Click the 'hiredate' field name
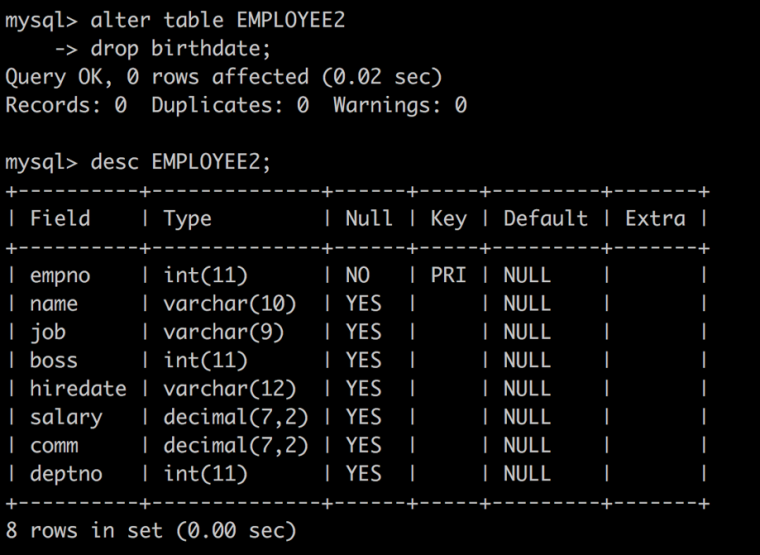This screenshot has height=555, width=760. click(78, 389)
